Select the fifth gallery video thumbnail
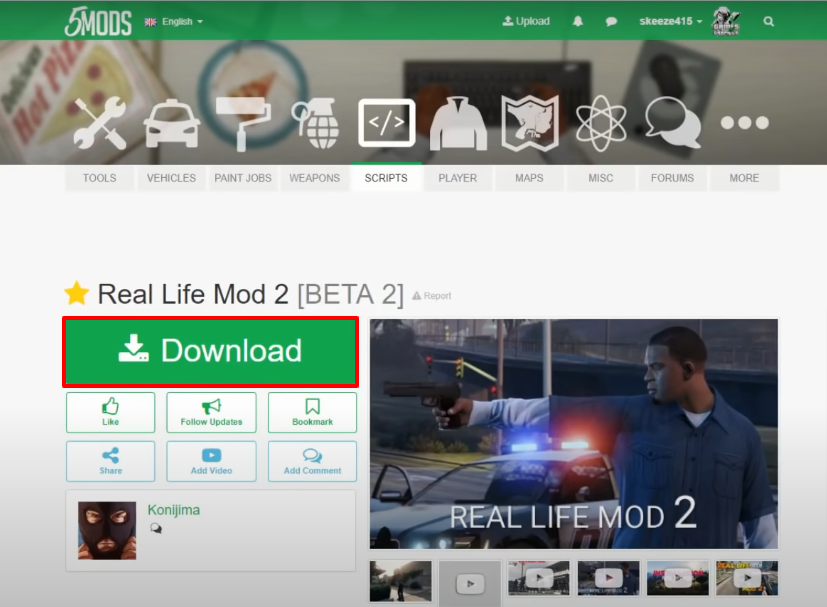Image resolution: width=827 pixels, height=607 pixels. tap(678, 578)
